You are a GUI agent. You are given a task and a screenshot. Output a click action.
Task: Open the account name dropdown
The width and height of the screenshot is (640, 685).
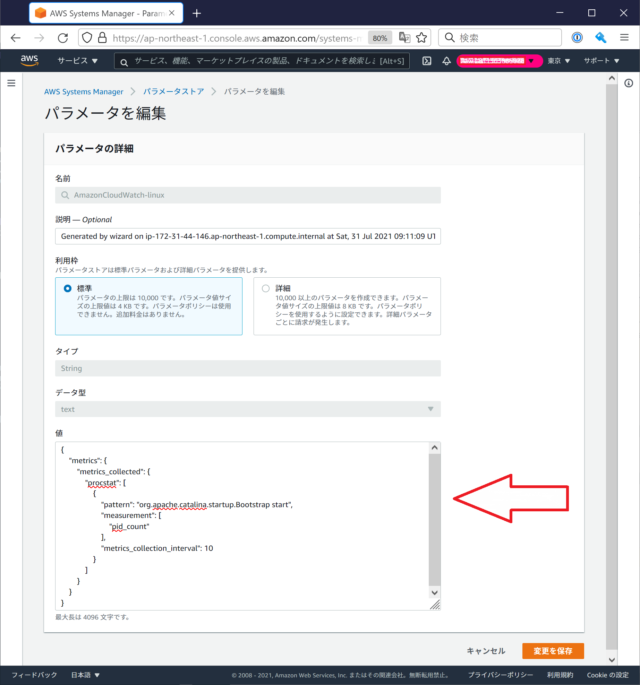point(499,61)
